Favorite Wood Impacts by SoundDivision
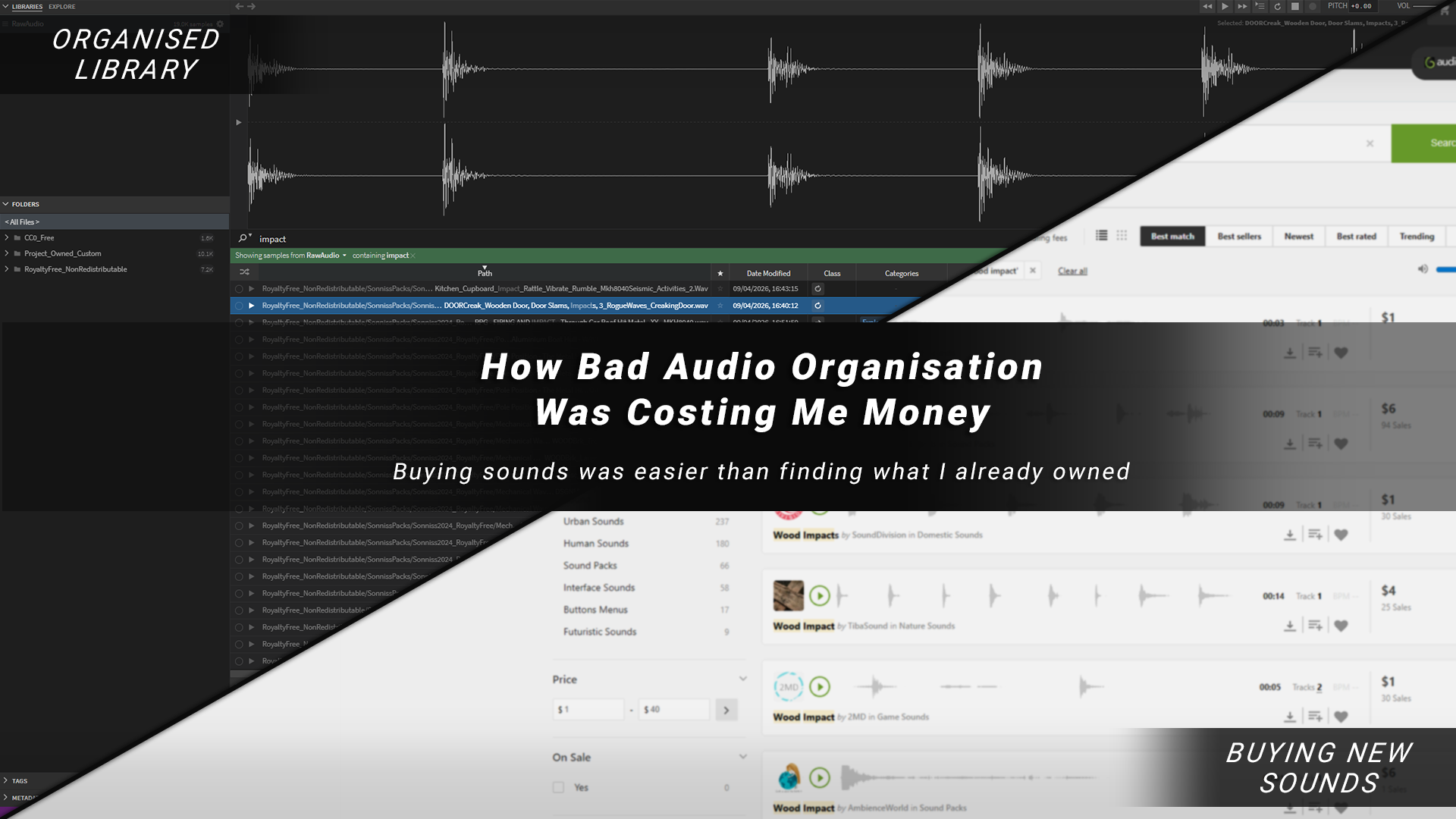Image resolution: width=1456 pixels, height=819 pixels. (x=1341, y=535)
